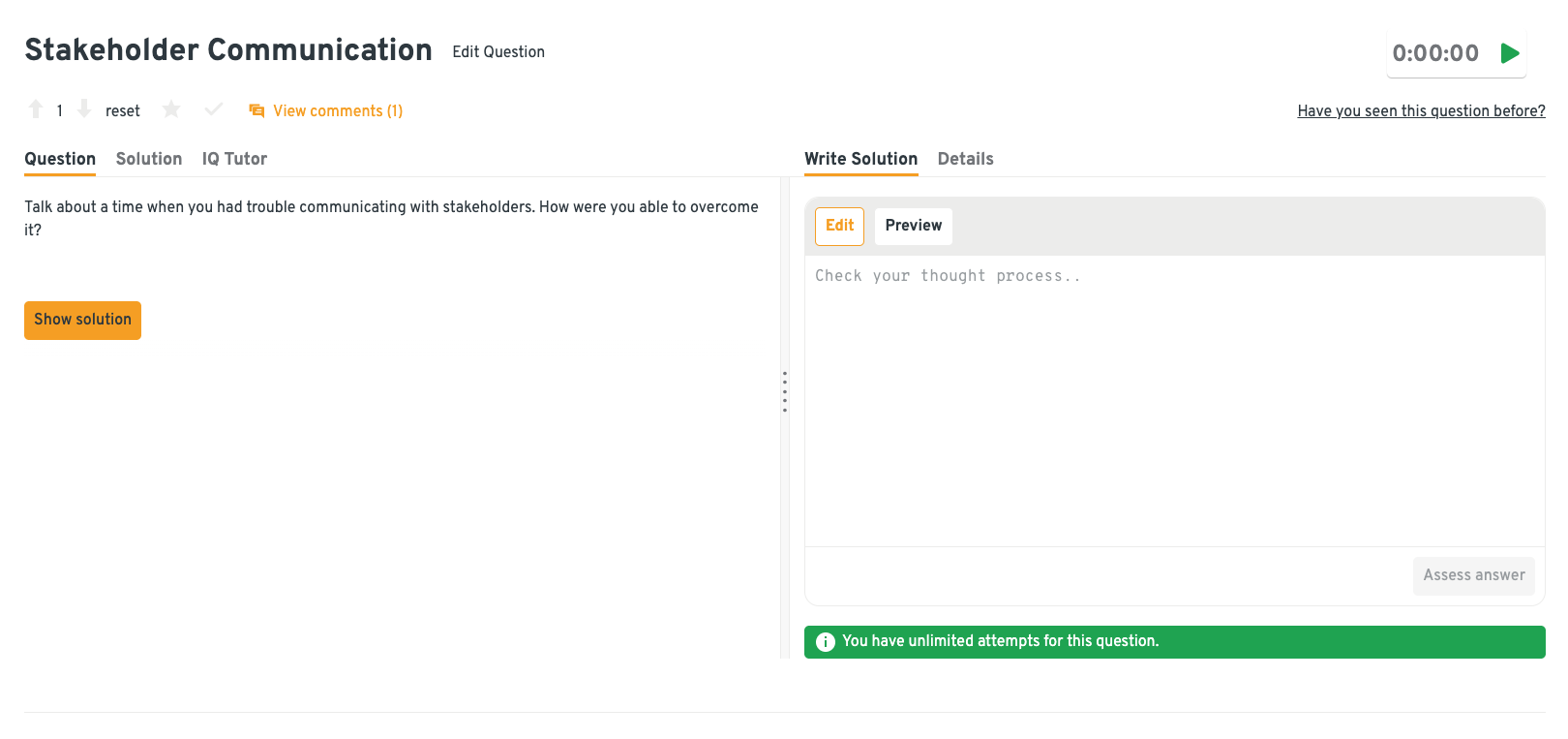This screenshot has height=739, width=1568.
Task: Click the reset vote link
Action: point(123,111)
